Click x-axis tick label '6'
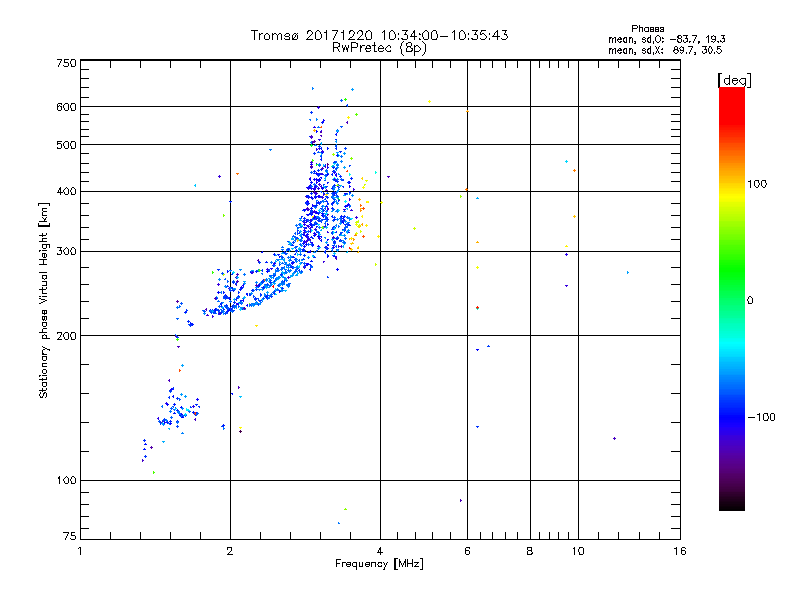800x600 pixels. click(x=467, y=551)
